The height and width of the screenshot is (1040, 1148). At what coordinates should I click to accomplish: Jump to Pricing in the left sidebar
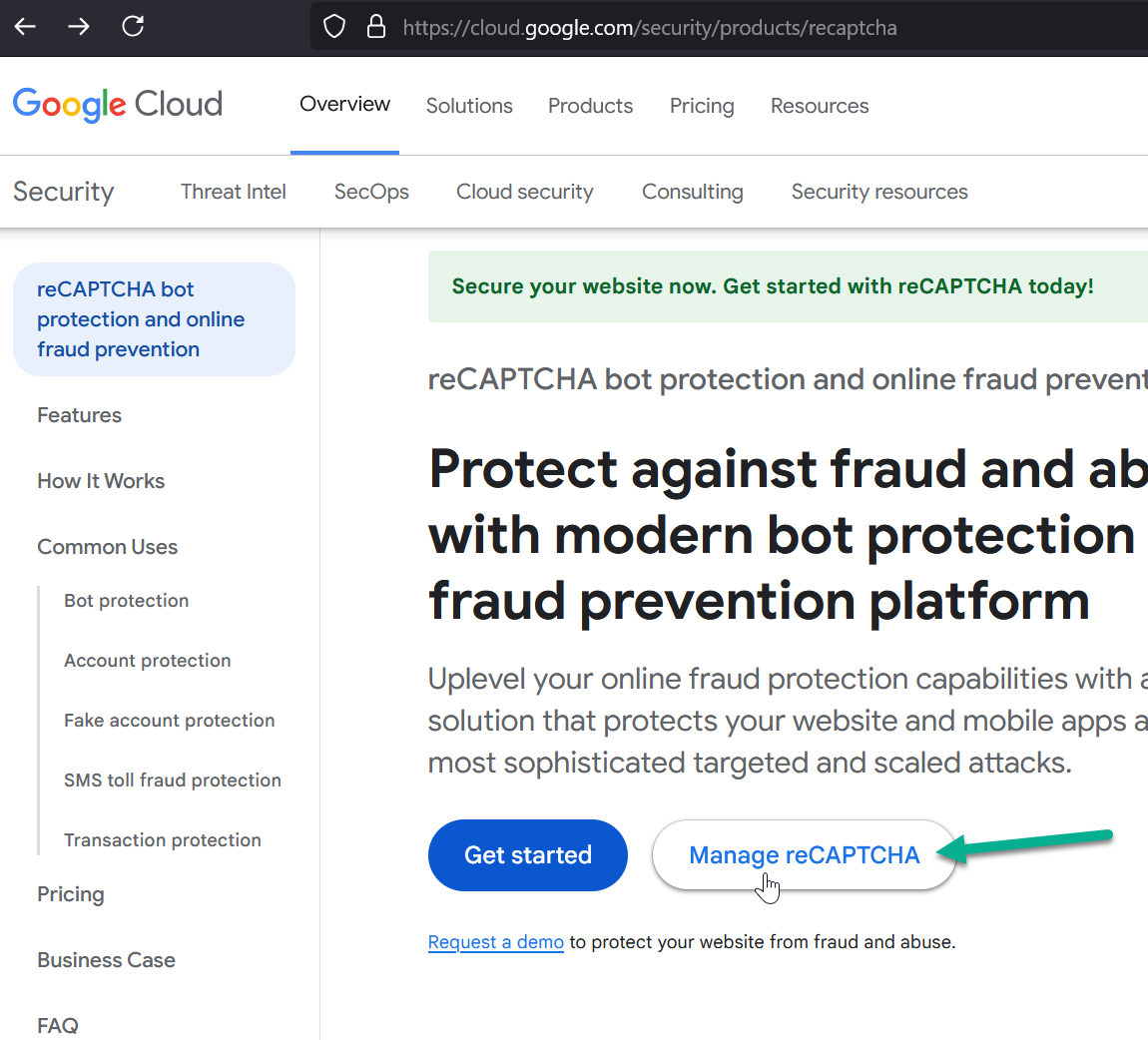click(x=71, y=894)
